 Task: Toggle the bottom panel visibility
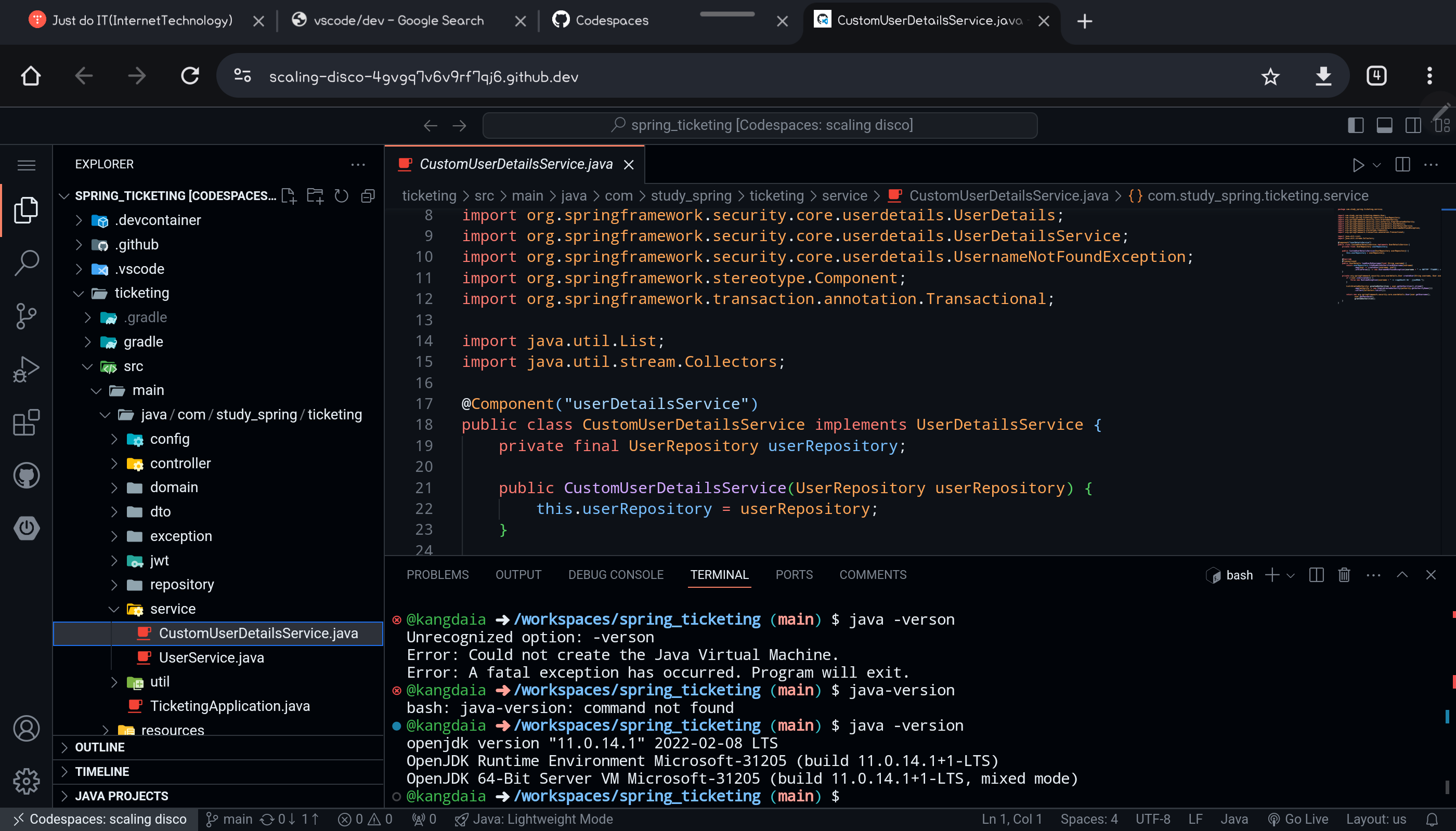tap(1384, 125)
